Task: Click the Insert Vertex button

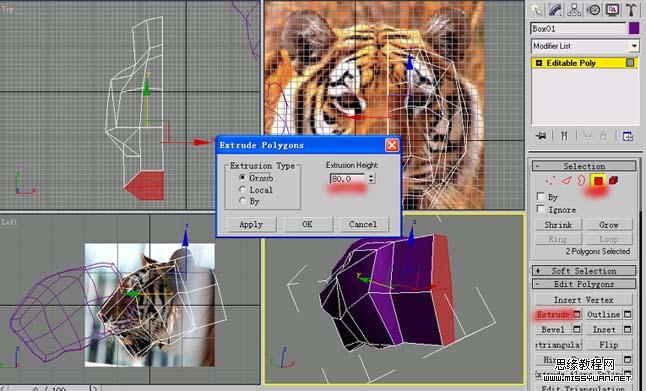Action: pyautogui.click(x=583, y=300)
